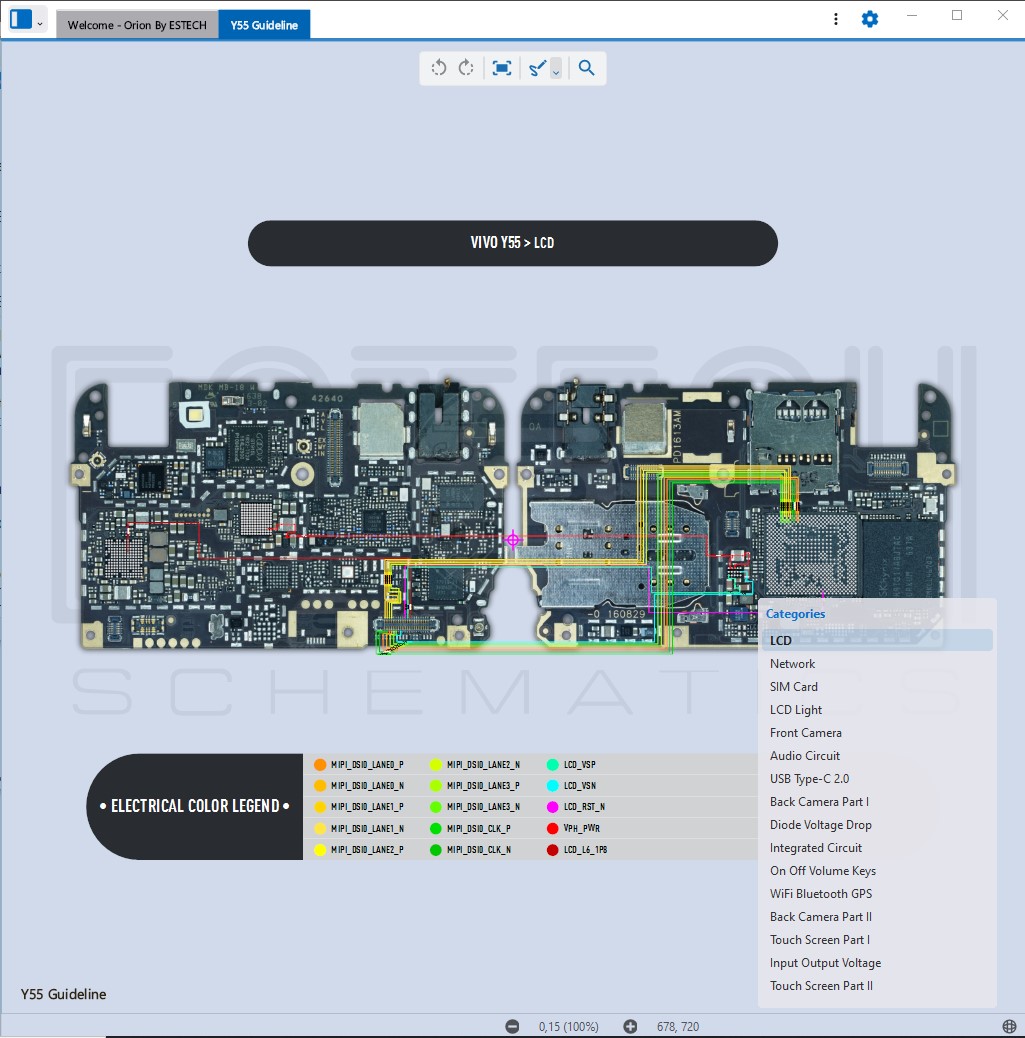Open settings via the gear icon

tap(869, 19)
